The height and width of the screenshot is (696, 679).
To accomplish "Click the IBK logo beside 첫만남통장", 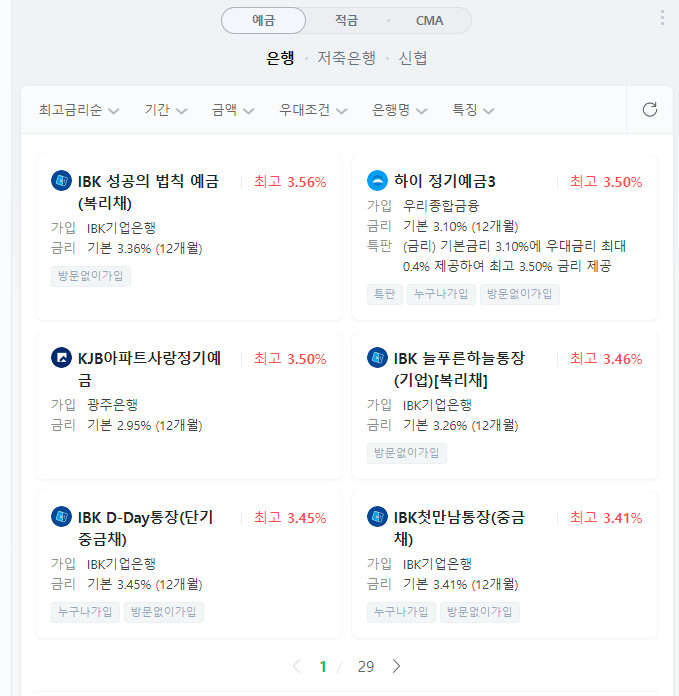I will [377, 516].
